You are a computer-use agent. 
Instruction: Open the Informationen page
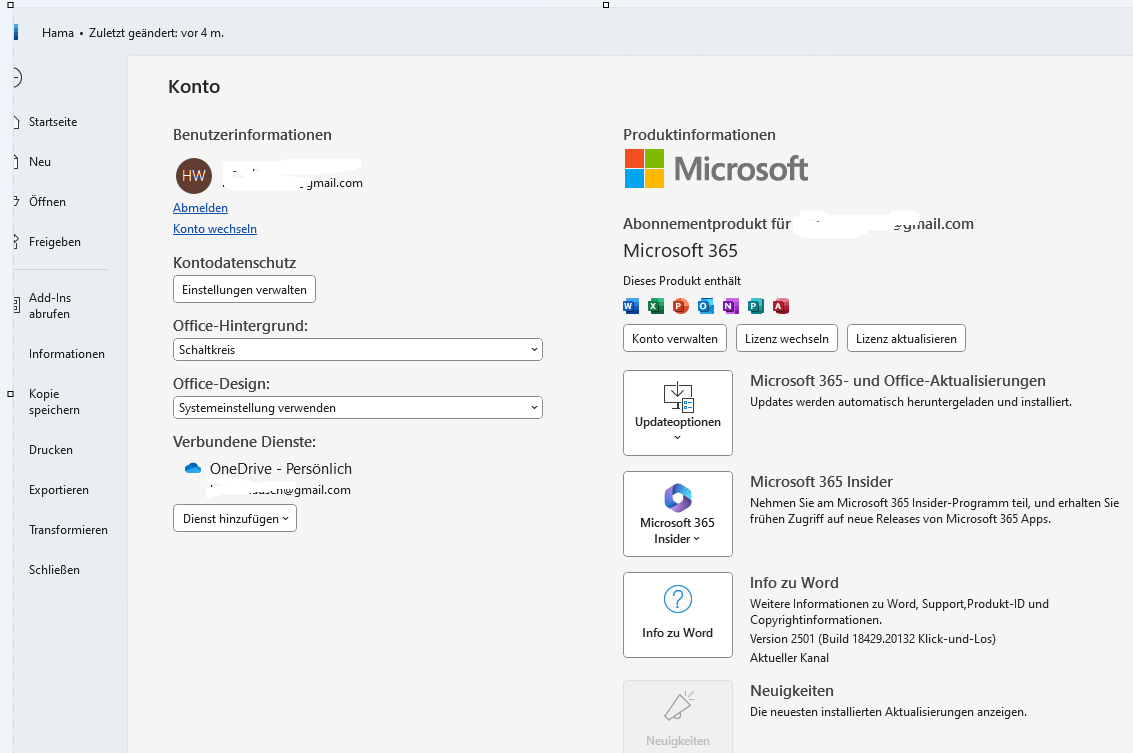[x=66, y=354]
